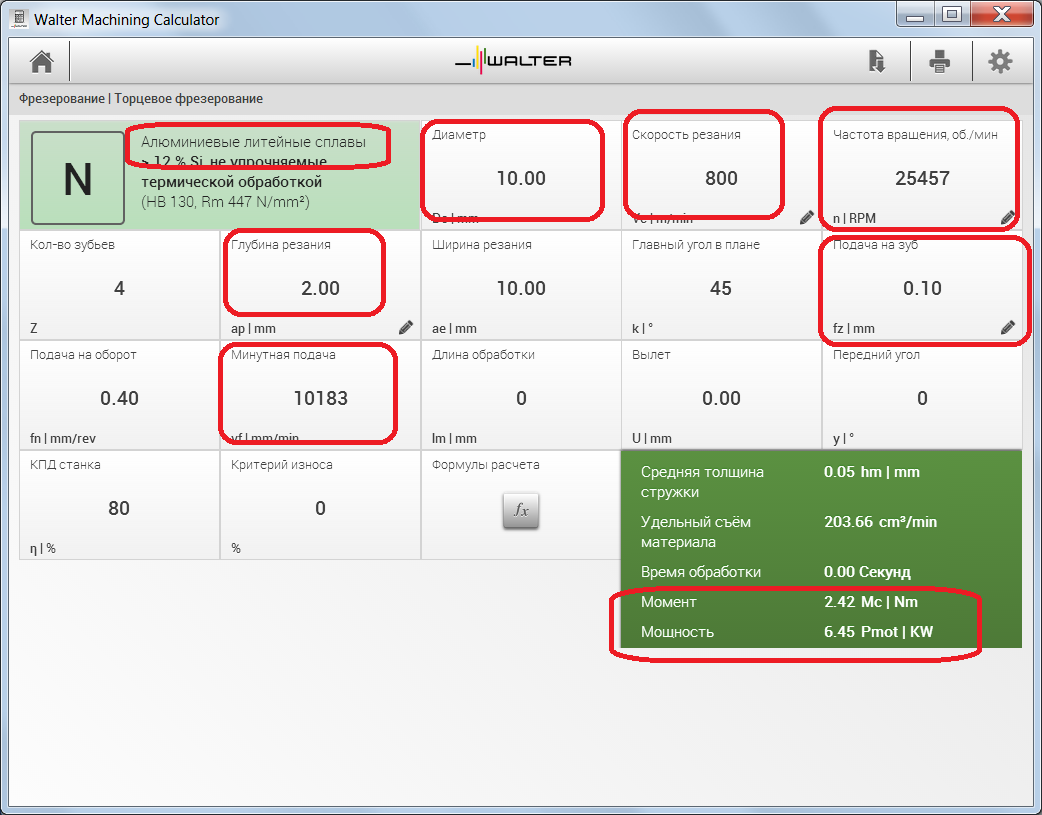Edit feed per tooth value 0.10
The height and width of the screenshot is (815, 1042).
tap(922, 288)
